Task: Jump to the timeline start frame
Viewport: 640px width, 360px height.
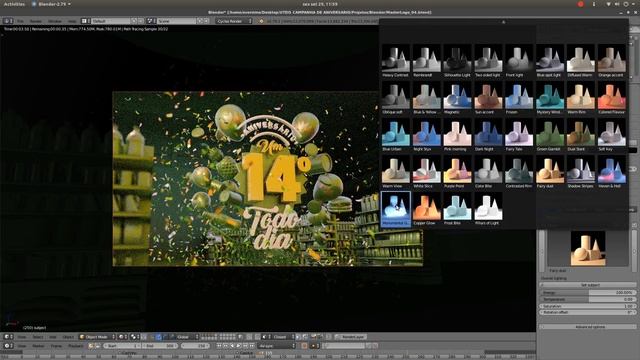Action: [219, 346]
